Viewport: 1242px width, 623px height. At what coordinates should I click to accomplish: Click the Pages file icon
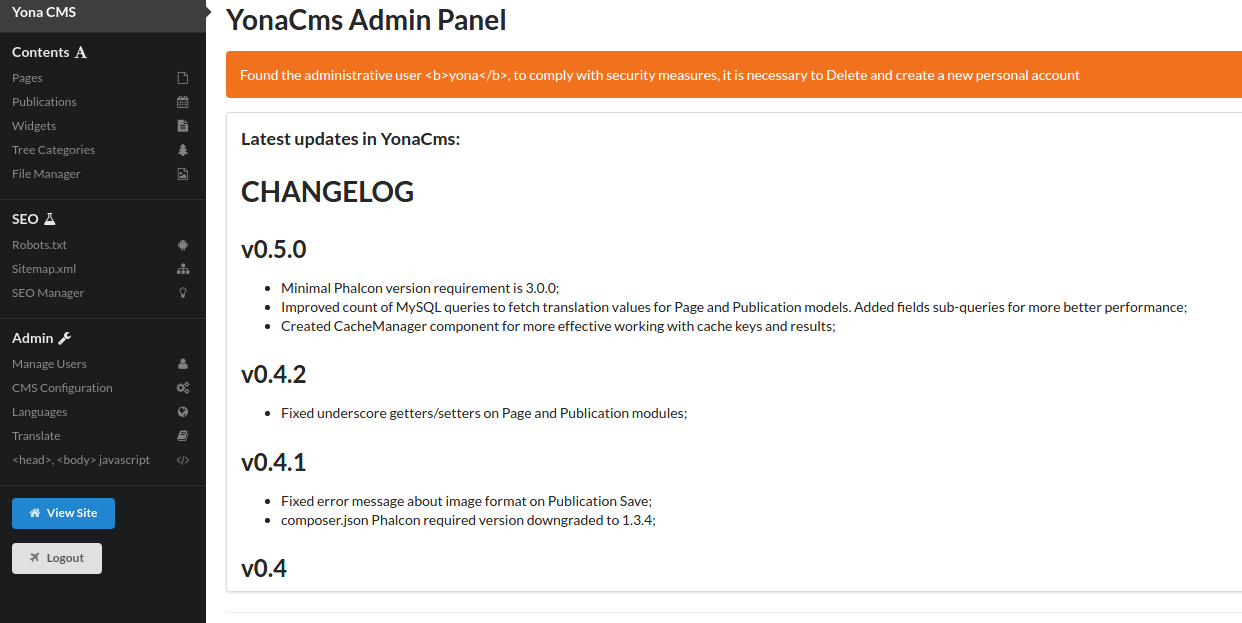coord(183,78)
